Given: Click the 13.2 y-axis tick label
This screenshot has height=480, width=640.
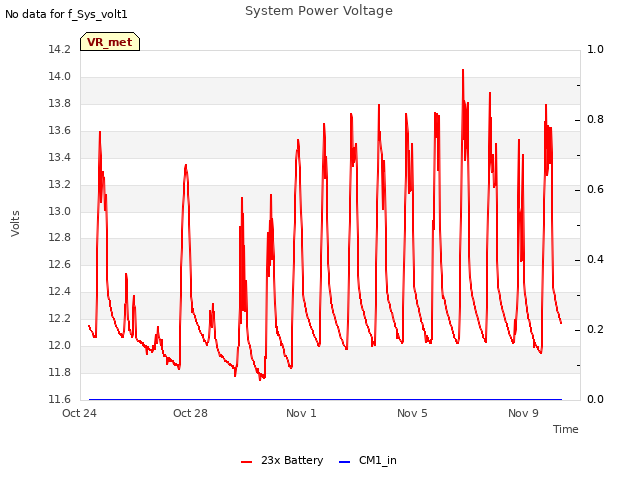Looking at the screenshot, I should (x=60, y=184).
